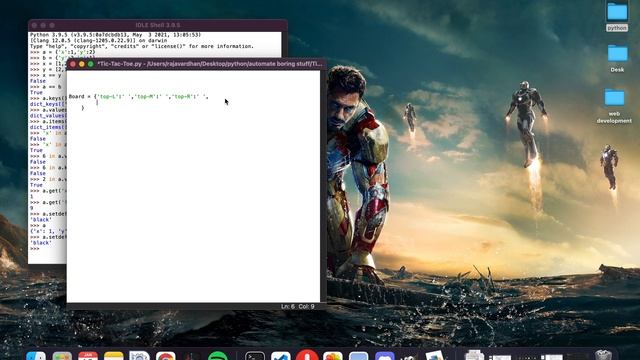Click the '>>> a == b' line in shell

pyautogui.click(x=46, y=87)
